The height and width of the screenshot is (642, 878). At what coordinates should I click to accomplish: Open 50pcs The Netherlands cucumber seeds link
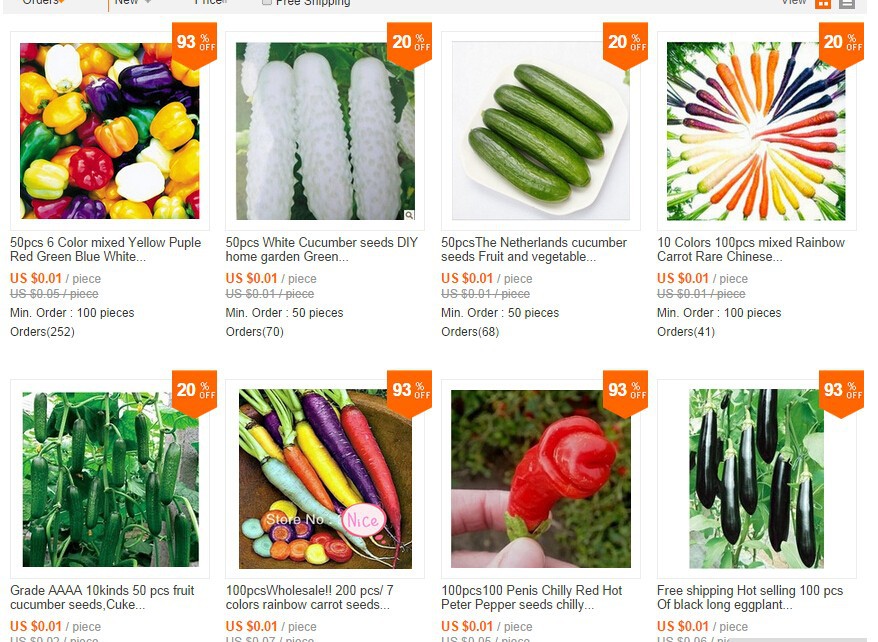pyautogui.click(x=534, y=250)
